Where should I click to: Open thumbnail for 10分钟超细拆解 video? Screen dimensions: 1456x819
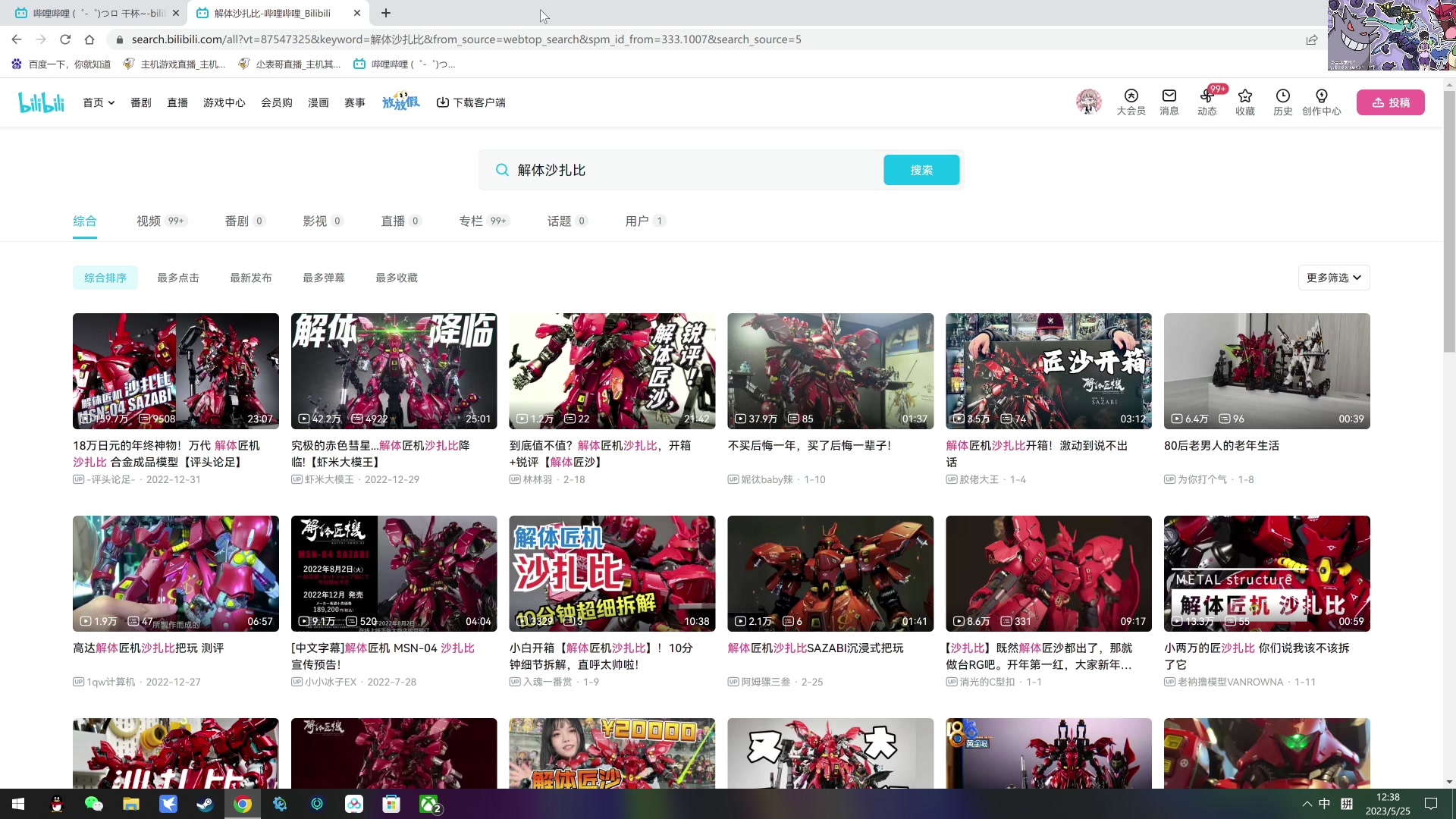612,573
